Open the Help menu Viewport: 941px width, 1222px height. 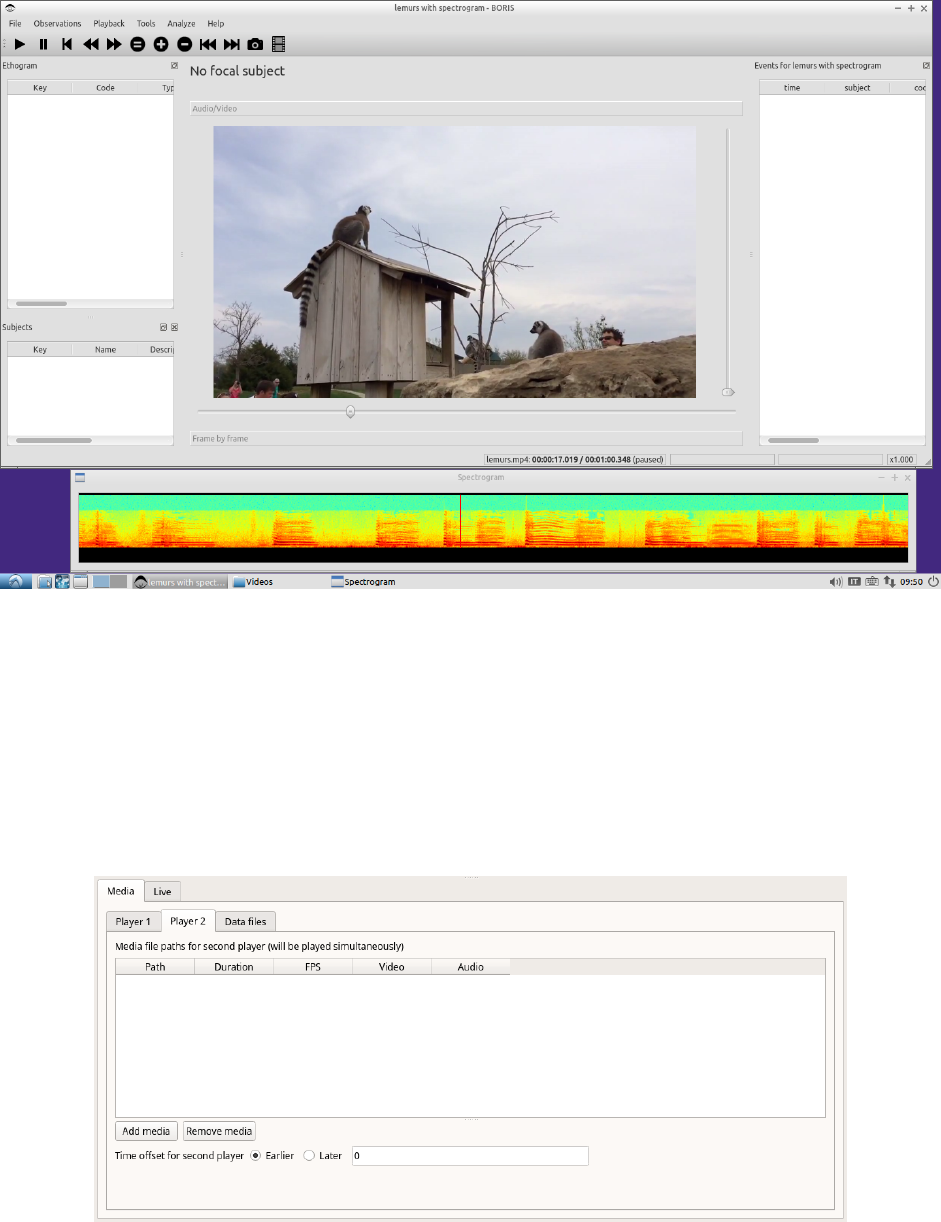215,23
